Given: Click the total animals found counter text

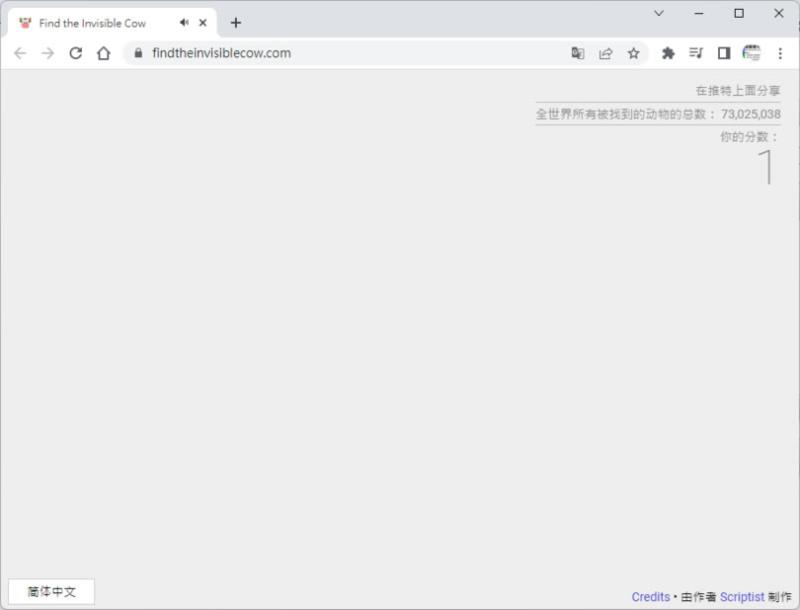Looking at the screenshot, I should [x=658, y=114].
